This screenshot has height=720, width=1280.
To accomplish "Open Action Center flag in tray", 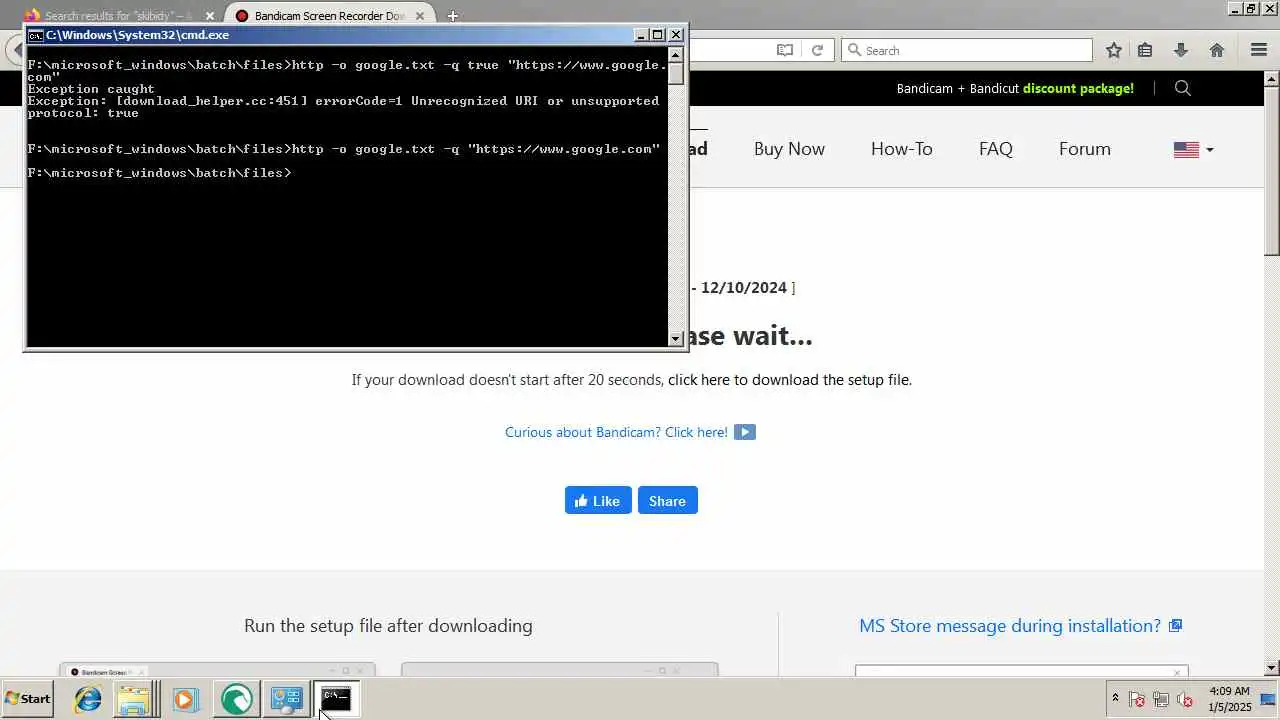I will click(x=1137, y=699).
